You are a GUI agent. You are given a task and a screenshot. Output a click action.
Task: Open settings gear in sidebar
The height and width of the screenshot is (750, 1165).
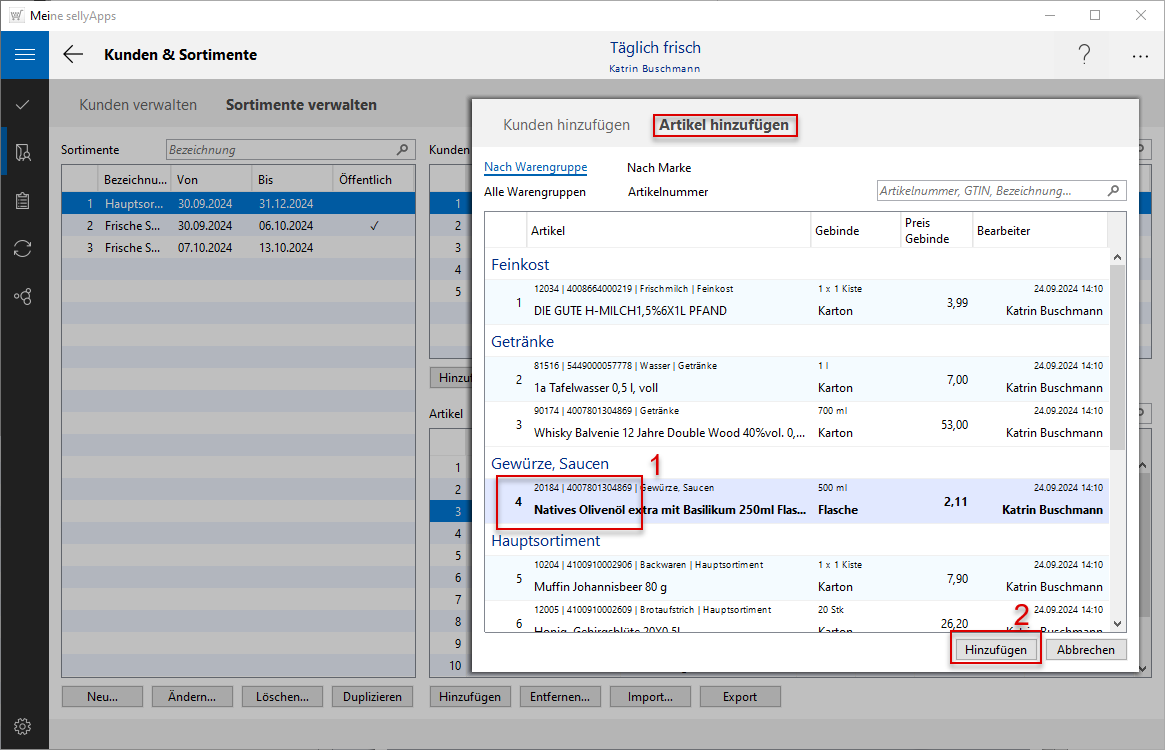point(23,726)
